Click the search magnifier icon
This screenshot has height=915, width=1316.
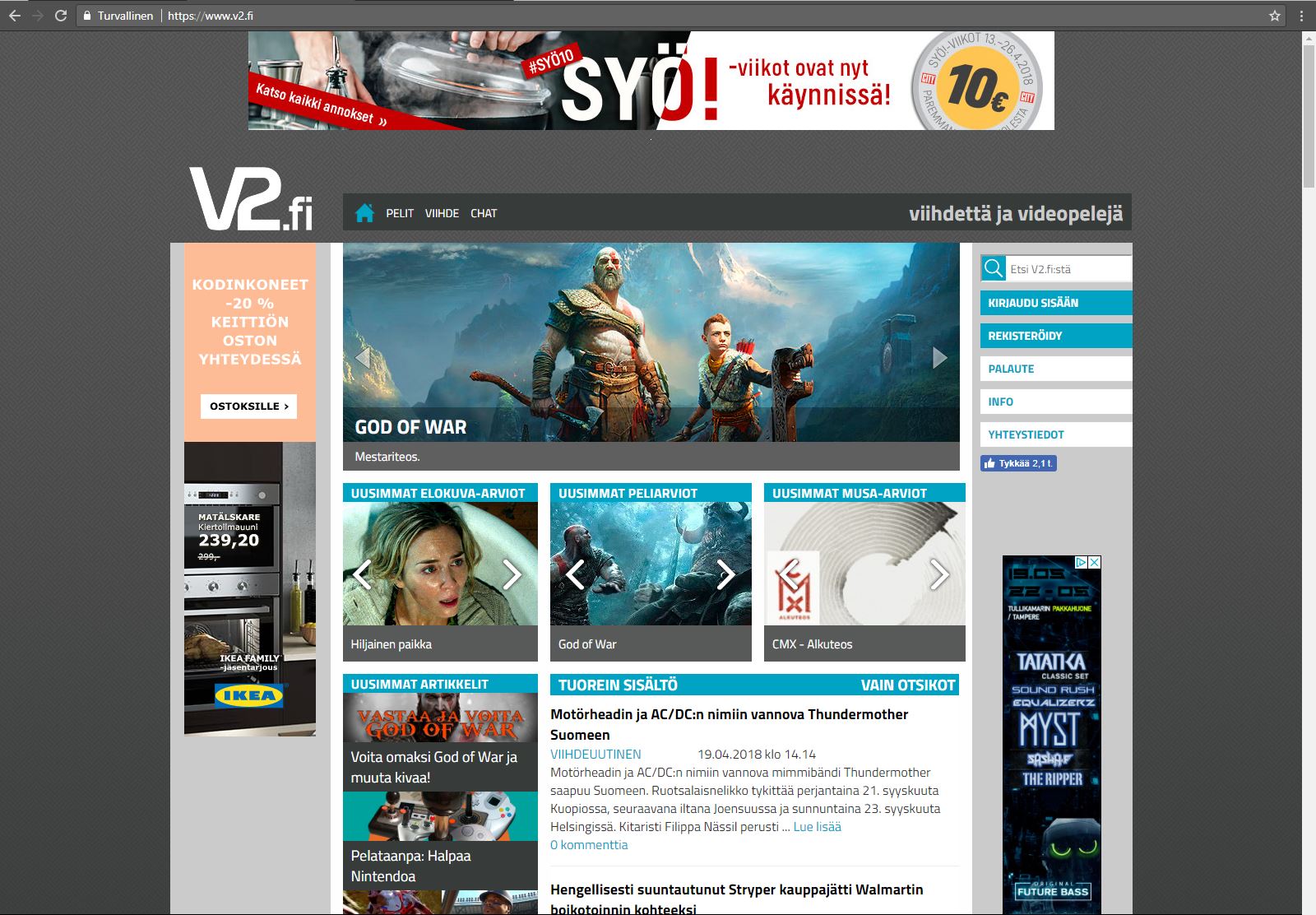pos(994,268)
